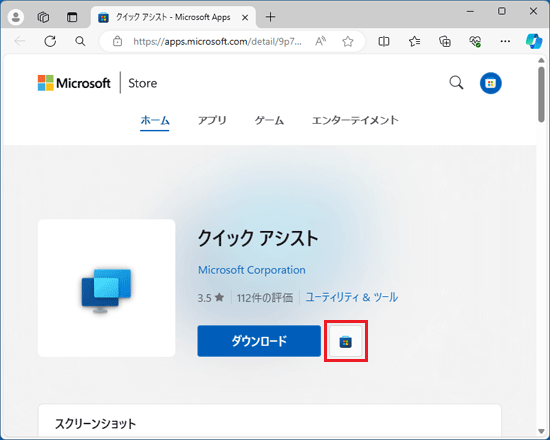Open the Microsoft Corporation publisher link

click(251, 270)
